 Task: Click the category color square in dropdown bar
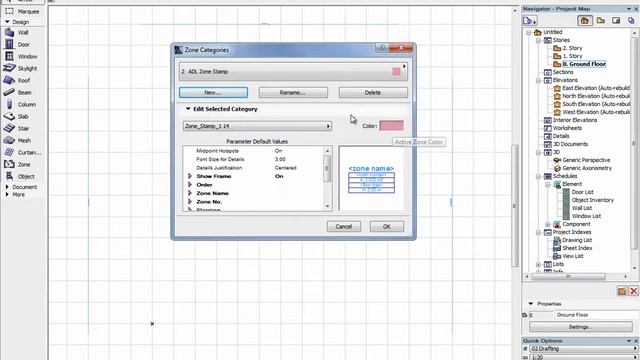click(x=396, y=72)
